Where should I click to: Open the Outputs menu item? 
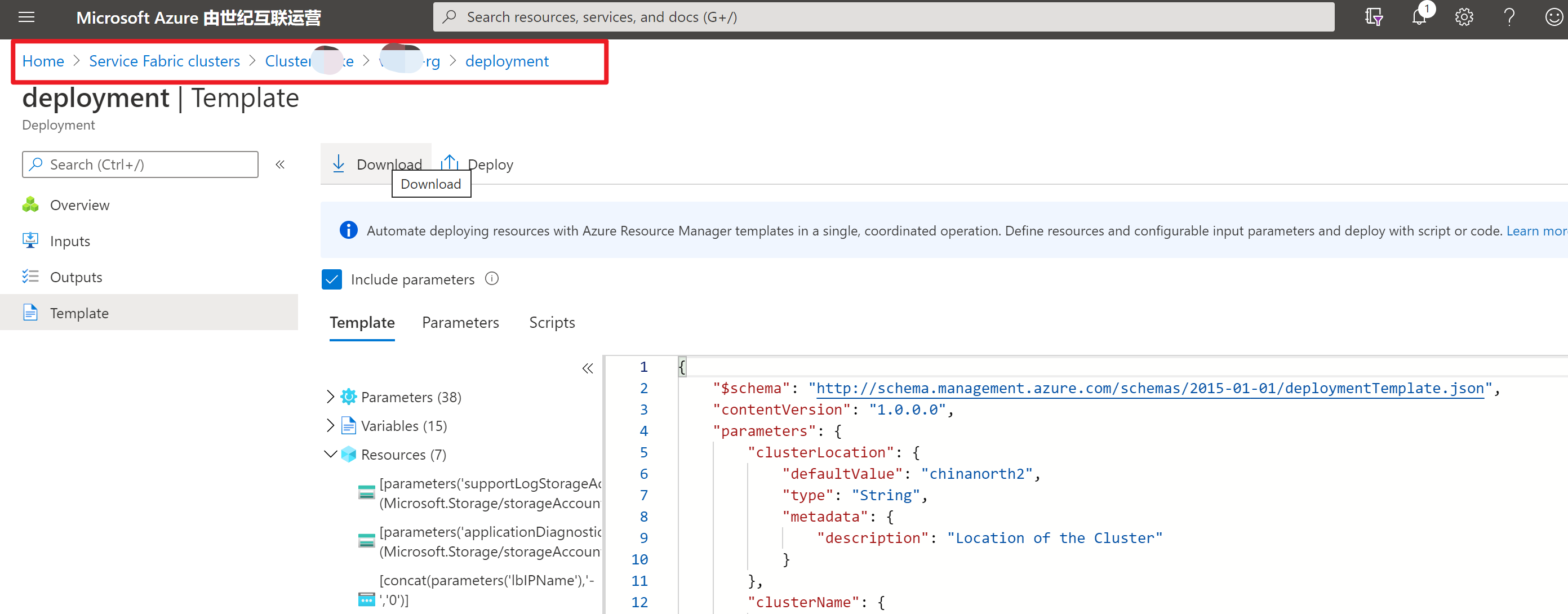coord(76,277)
